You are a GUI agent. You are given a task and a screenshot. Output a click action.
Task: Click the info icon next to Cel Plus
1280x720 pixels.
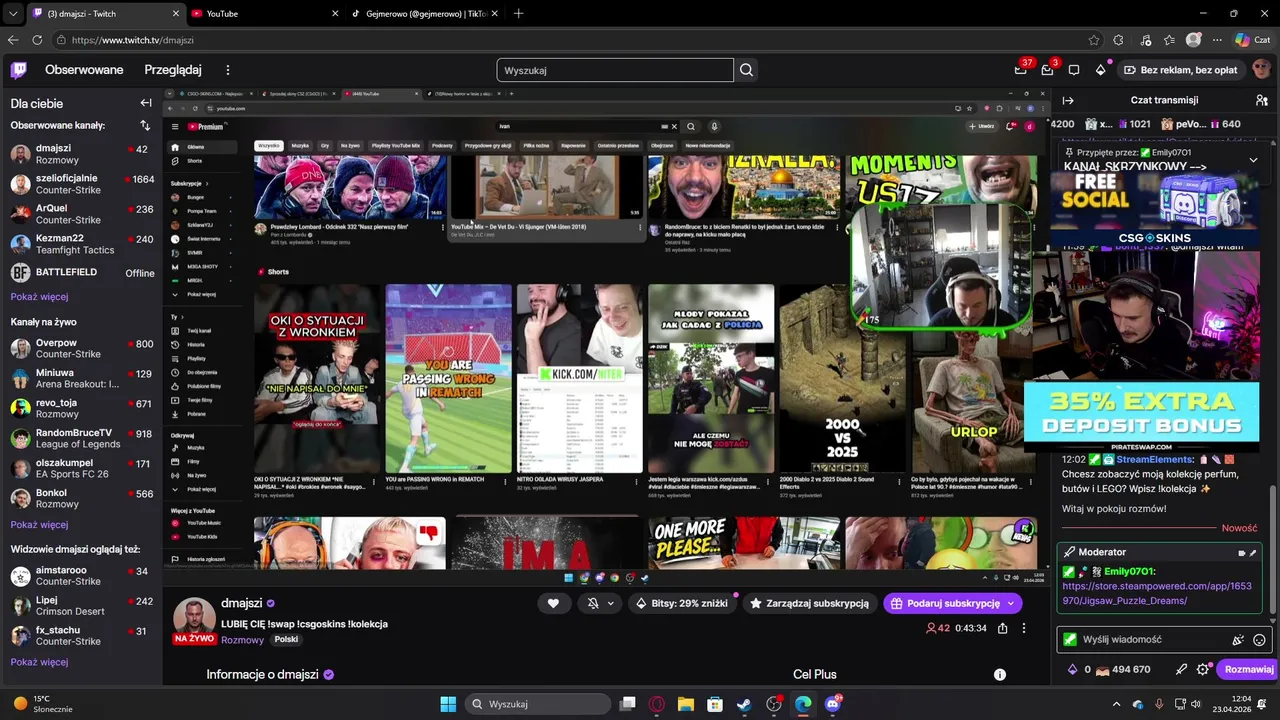point(999,675)
